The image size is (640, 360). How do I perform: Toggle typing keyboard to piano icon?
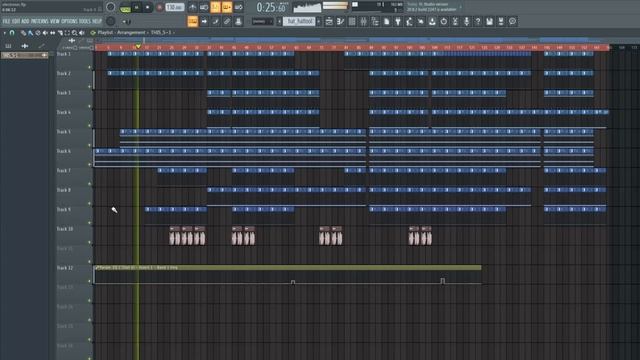[193, 21]
